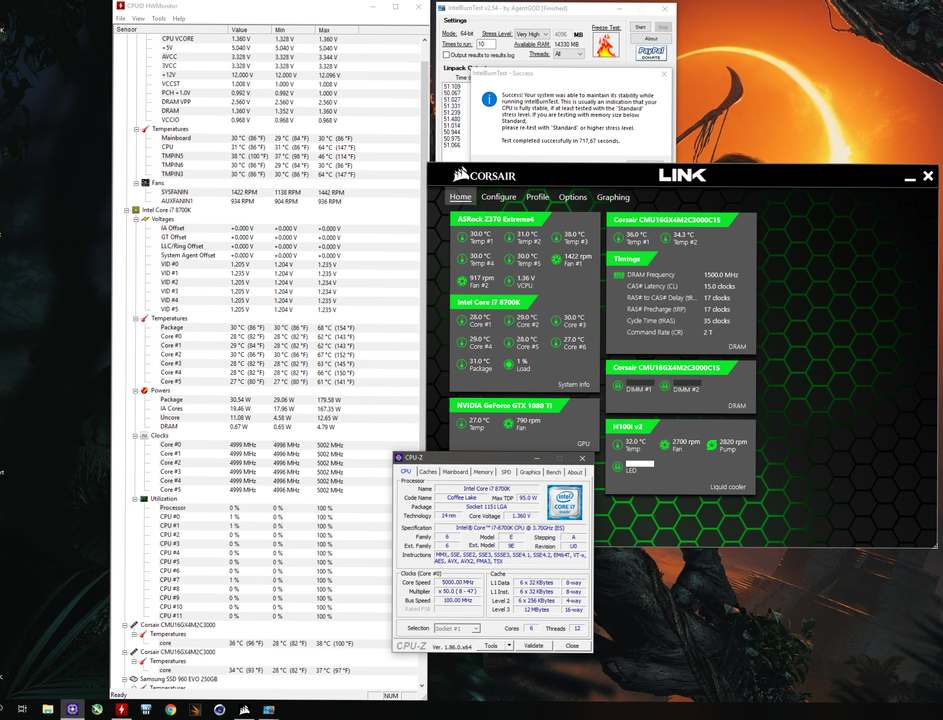The width and height of the screenshot is (943, 720).
Task: Click the Fan #1 1422 rpm fan icon
Action: pyautogui.click(x=556, y=260)
